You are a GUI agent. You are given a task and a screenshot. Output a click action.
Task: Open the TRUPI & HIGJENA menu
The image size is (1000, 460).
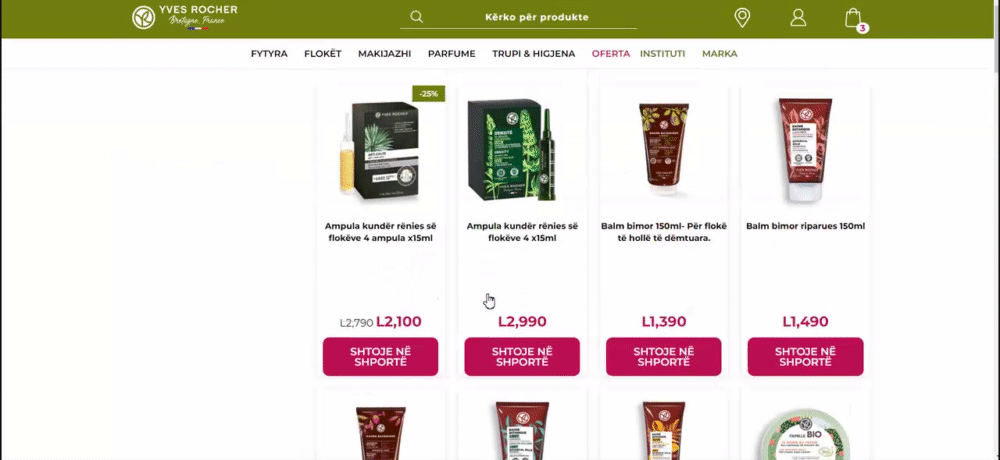pyautogui.click(x=534, y=54)
